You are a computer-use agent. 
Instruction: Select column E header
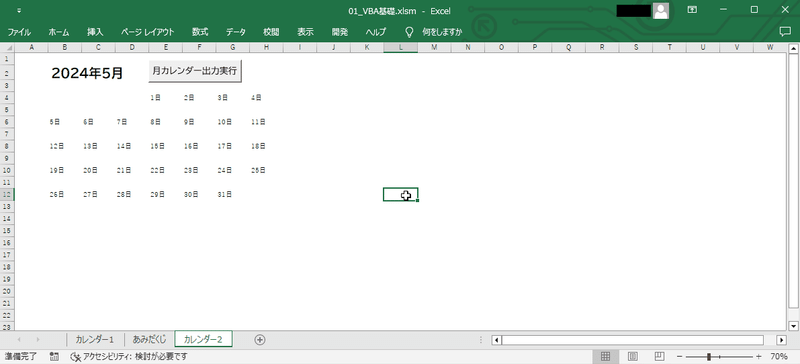[165, 47]
